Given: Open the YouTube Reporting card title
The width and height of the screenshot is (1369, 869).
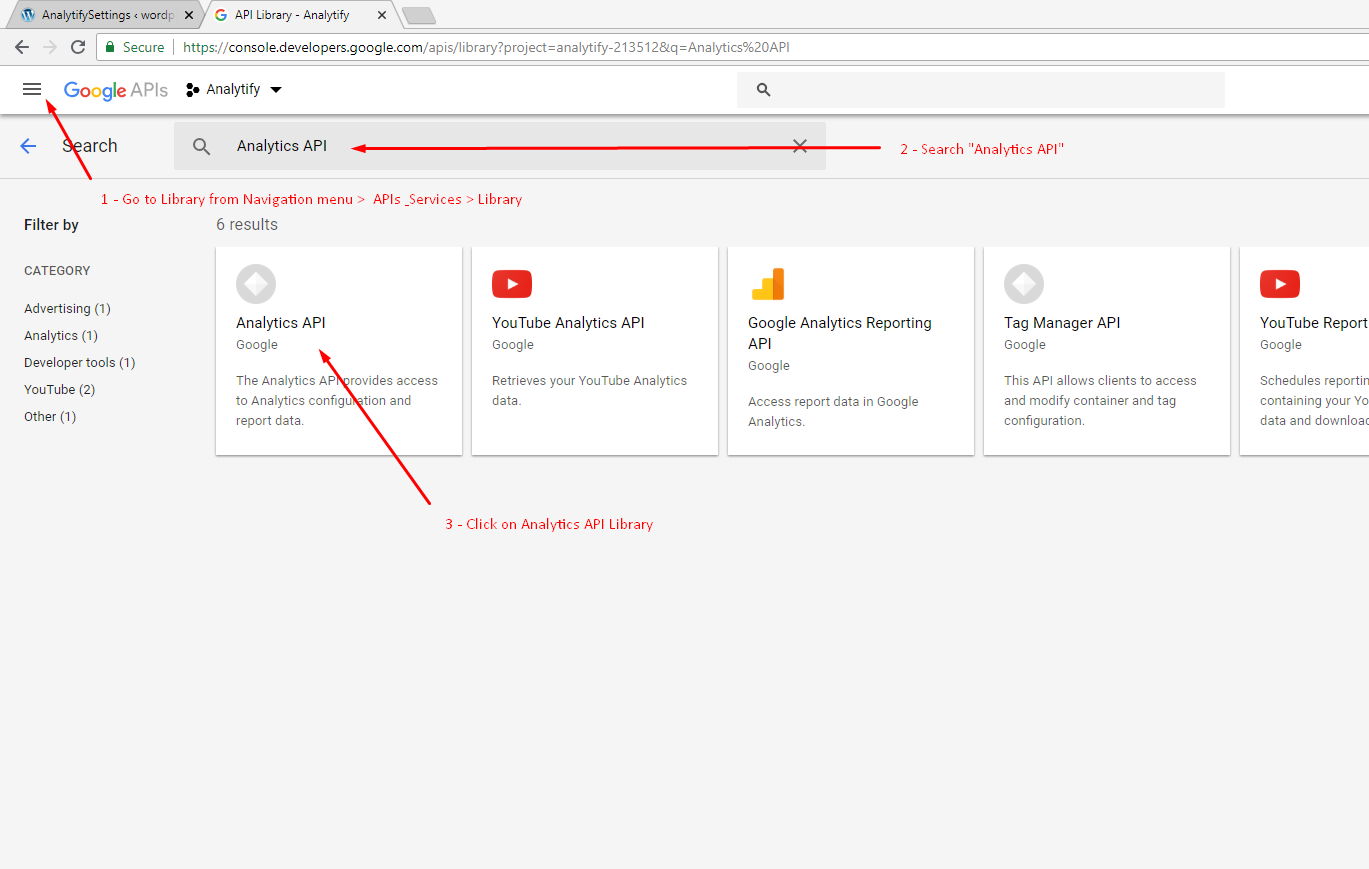Looking at the screenshot, I should click(x=1314, y=323).
